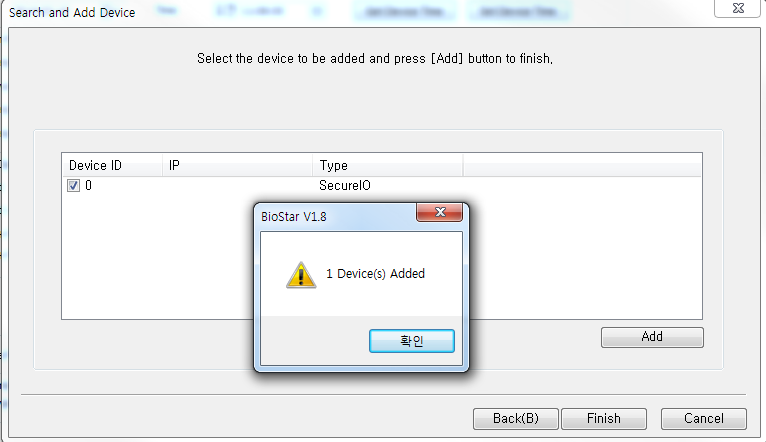Go back with the Back(B) button
This screenshot has height=442, width=766.
click(515, 419)
